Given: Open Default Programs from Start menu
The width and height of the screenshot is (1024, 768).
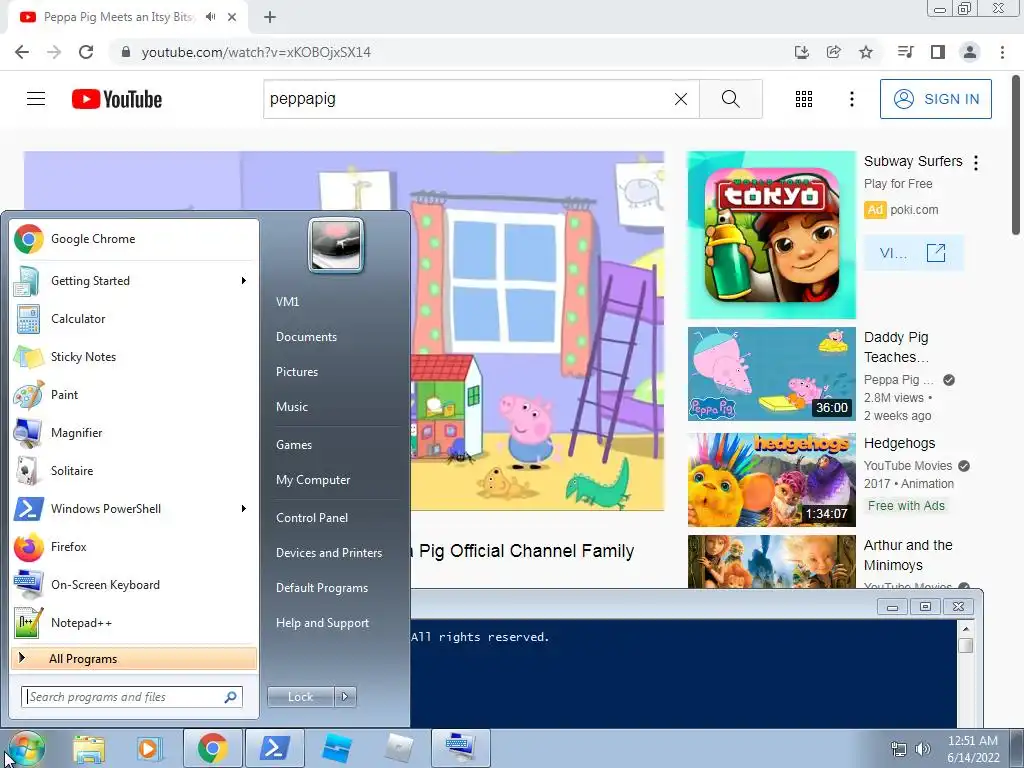Looking at the screenshot, I should click(322, 588).
